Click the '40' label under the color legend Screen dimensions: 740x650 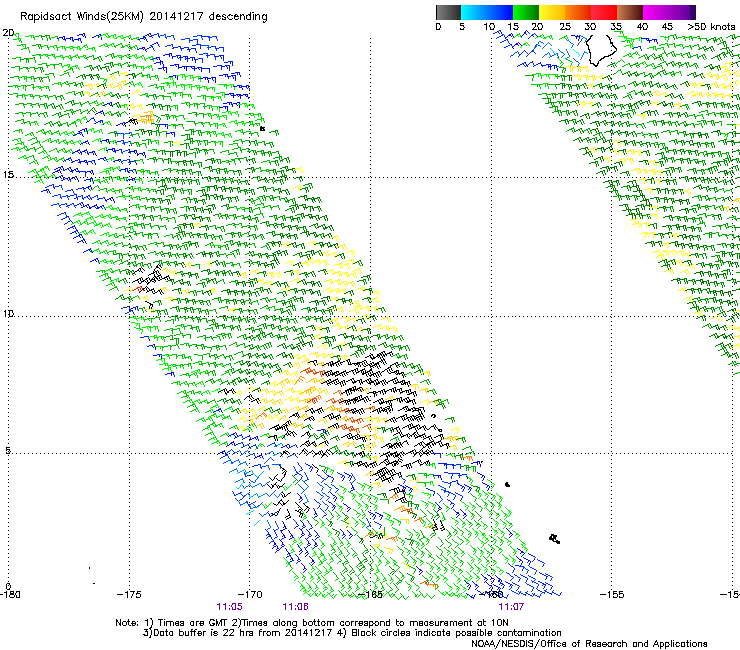point(642,26)
